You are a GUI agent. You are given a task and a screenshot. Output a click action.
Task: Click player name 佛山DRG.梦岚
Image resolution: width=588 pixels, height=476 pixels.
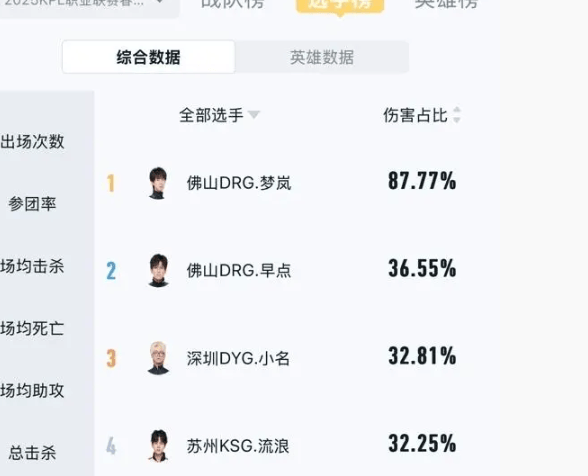[x=239, y=183]
